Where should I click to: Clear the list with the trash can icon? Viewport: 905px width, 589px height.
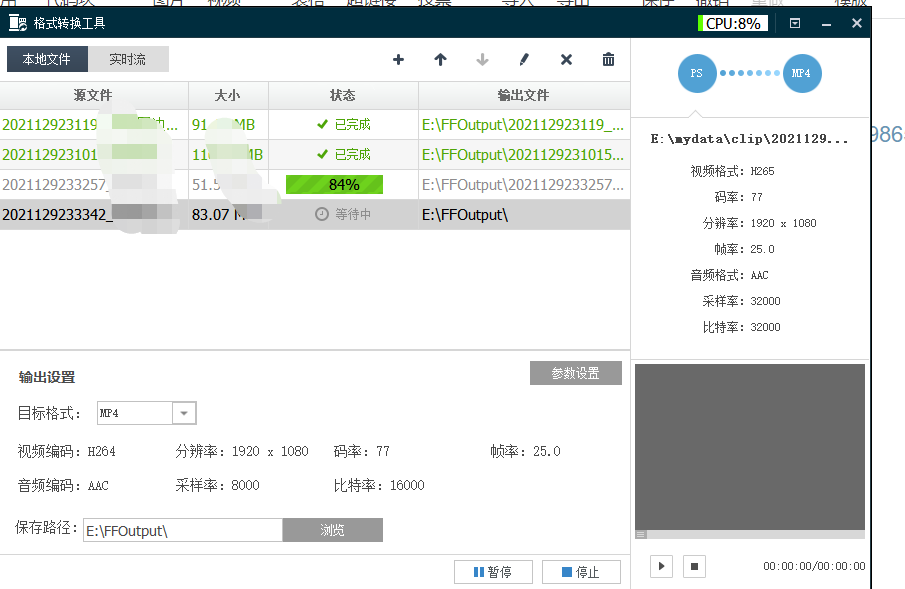tap(608, 59)
